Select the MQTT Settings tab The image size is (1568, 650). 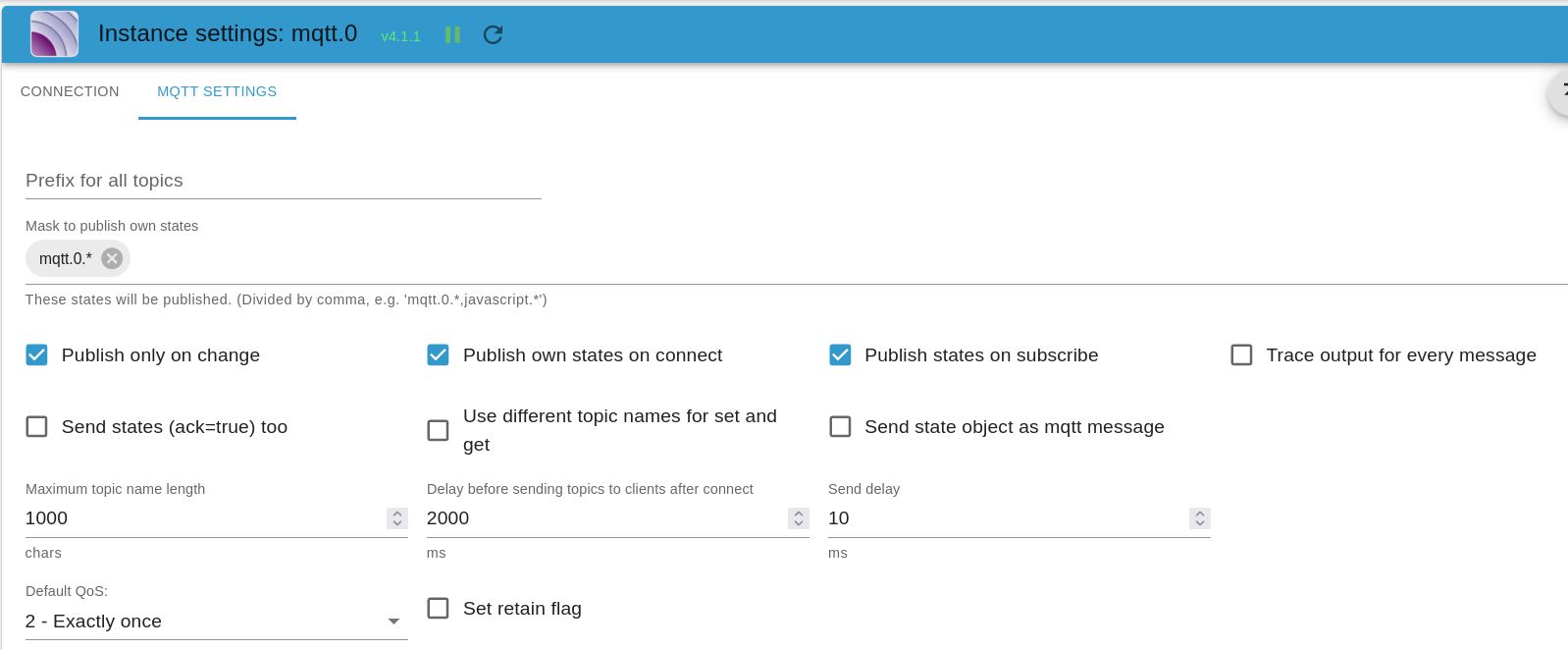point(217,91)
